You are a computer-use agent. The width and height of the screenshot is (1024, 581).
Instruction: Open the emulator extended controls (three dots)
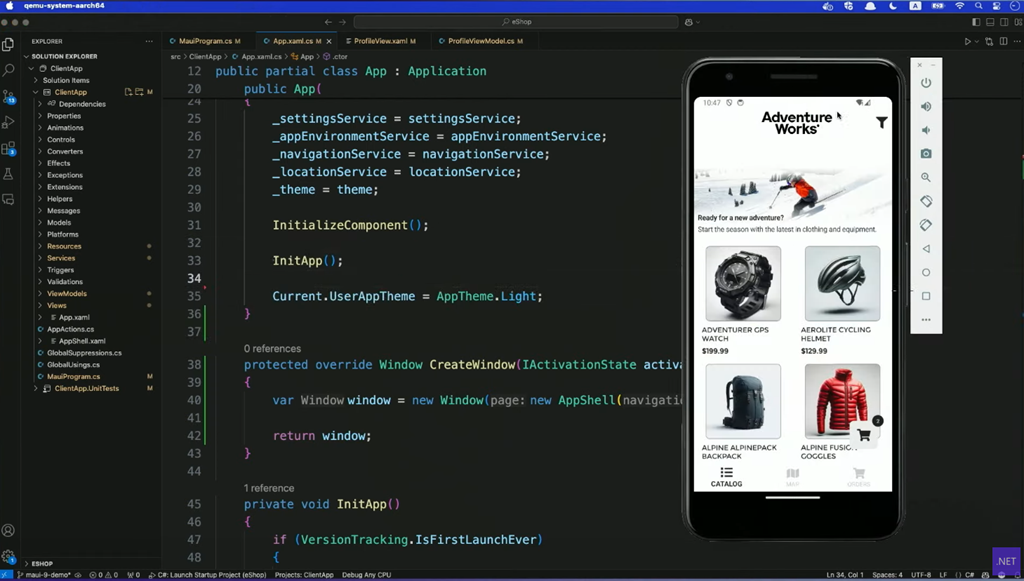tap(926, 320)
